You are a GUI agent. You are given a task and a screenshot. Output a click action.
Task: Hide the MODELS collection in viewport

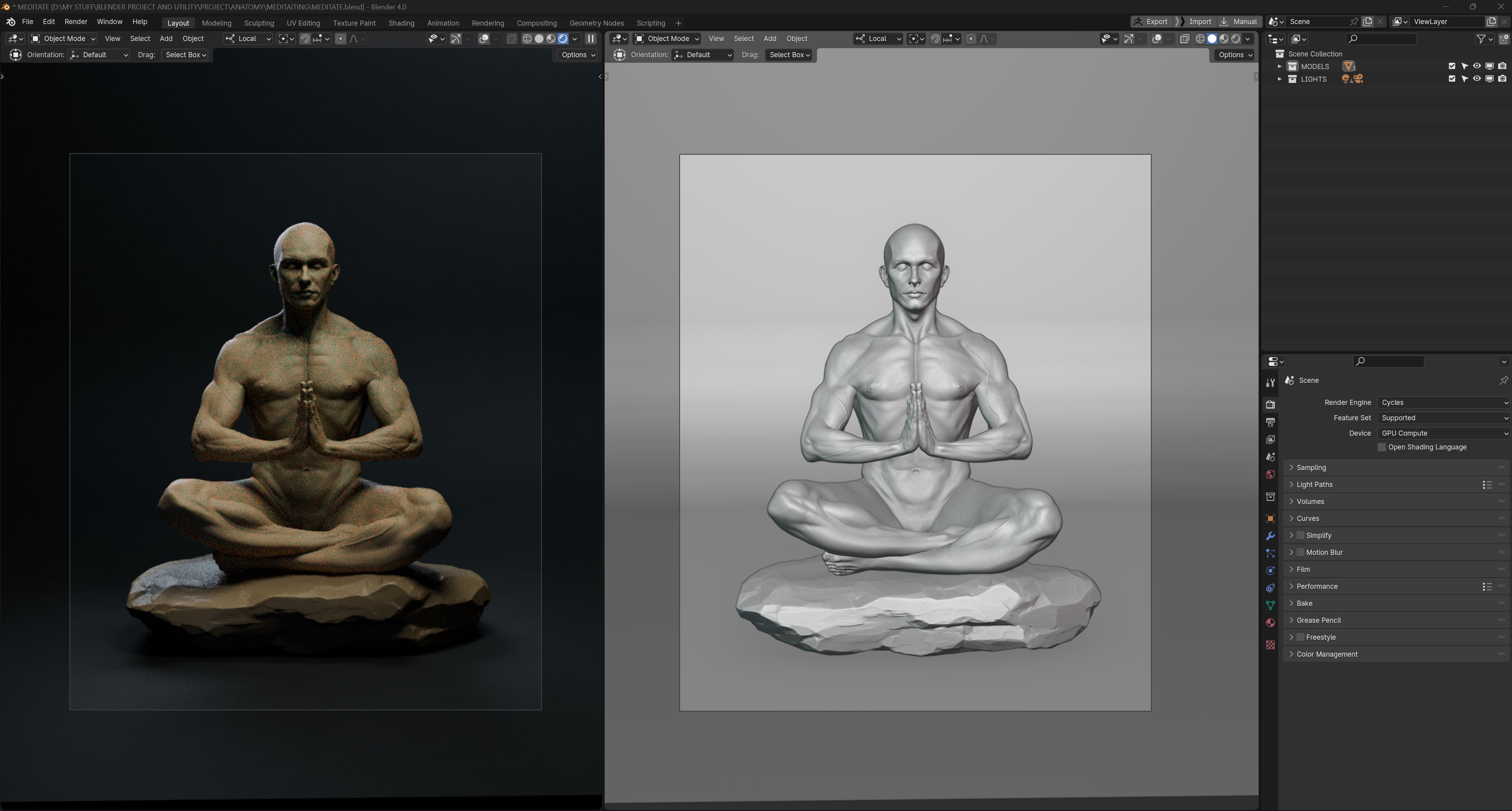click(x=1476, y=66)
